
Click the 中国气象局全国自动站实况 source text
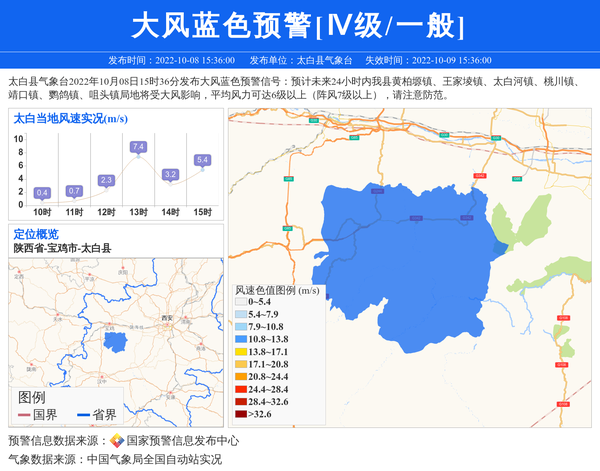[x=154, y=460]
